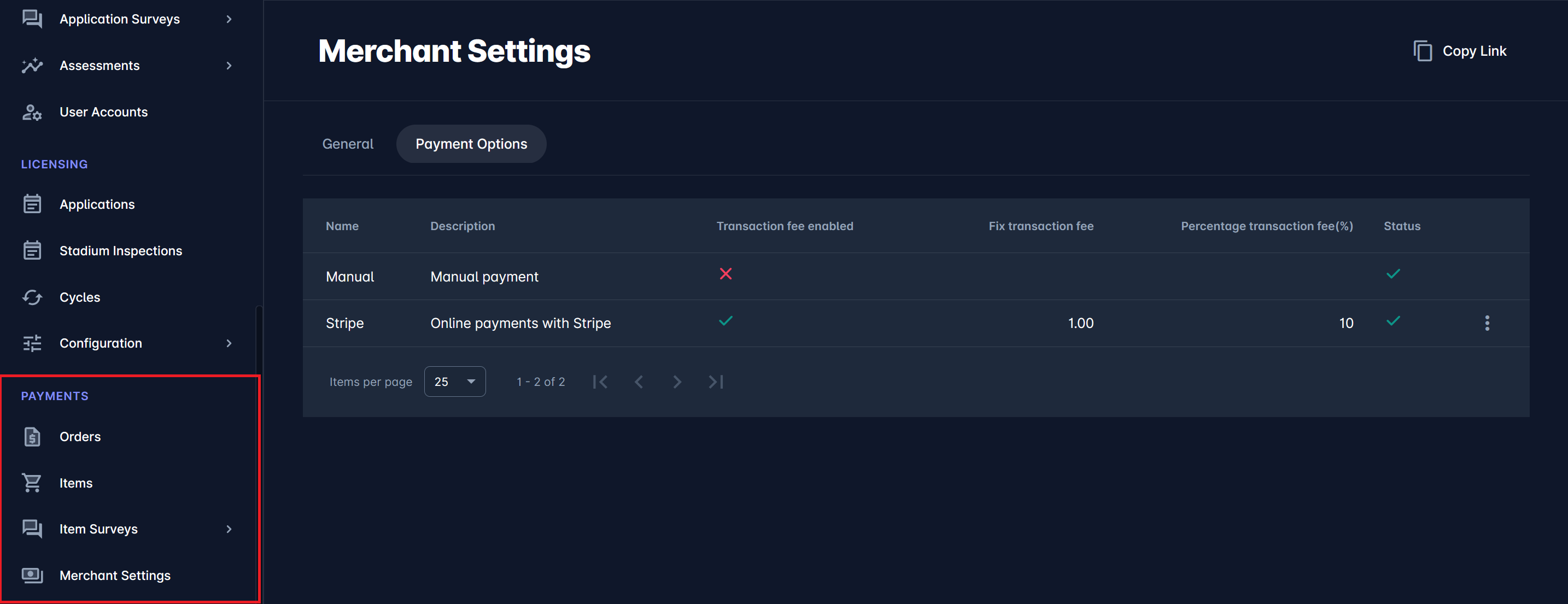Click the Copy Link clipboard icon
1568x604 pixels.
click(1422, 51)
